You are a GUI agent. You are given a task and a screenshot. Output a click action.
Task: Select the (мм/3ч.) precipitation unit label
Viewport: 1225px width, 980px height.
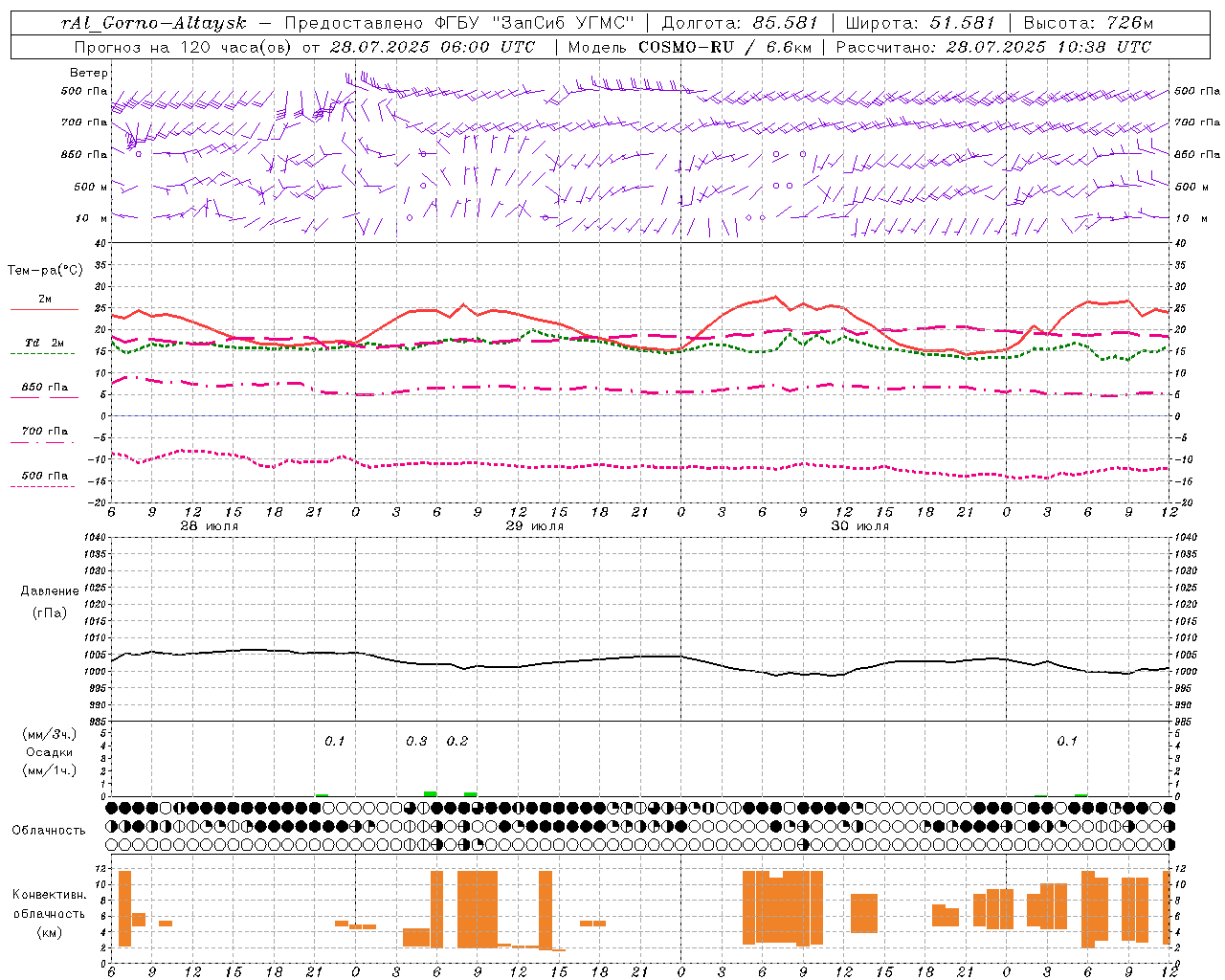(50, 734)
